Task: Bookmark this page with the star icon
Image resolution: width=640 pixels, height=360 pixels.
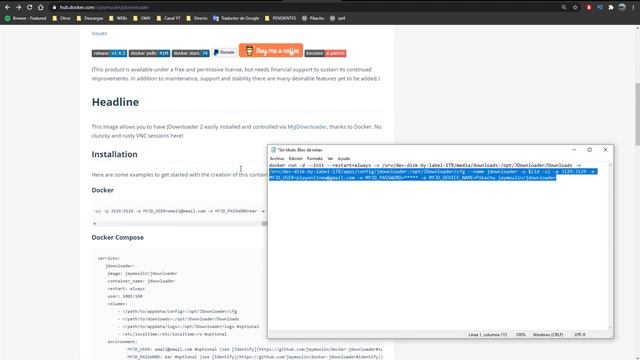Action: point(575,7)
